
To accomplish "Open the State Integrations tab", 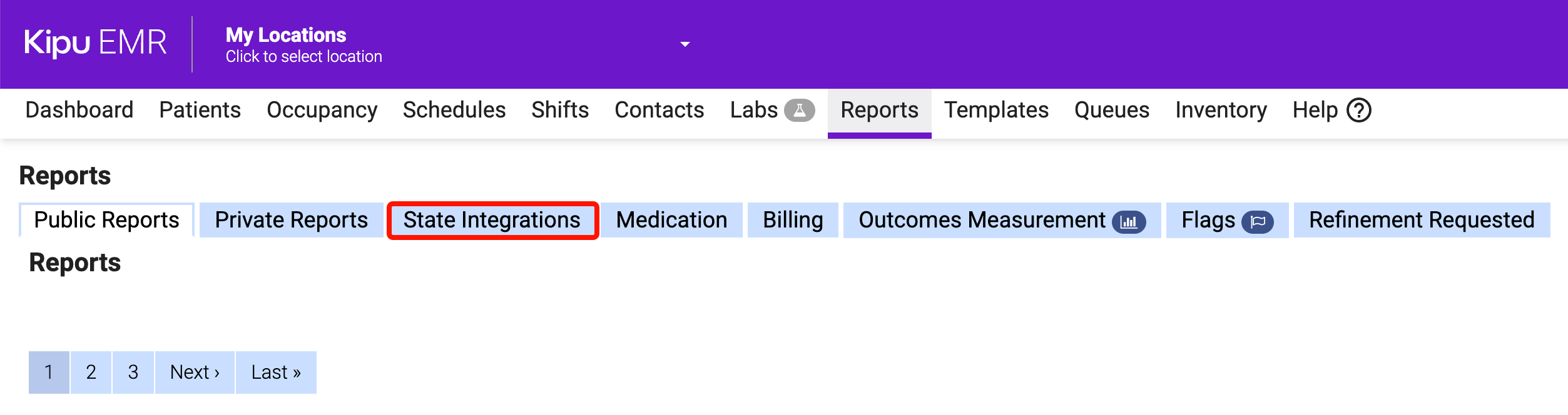I will tap(492, 220).
